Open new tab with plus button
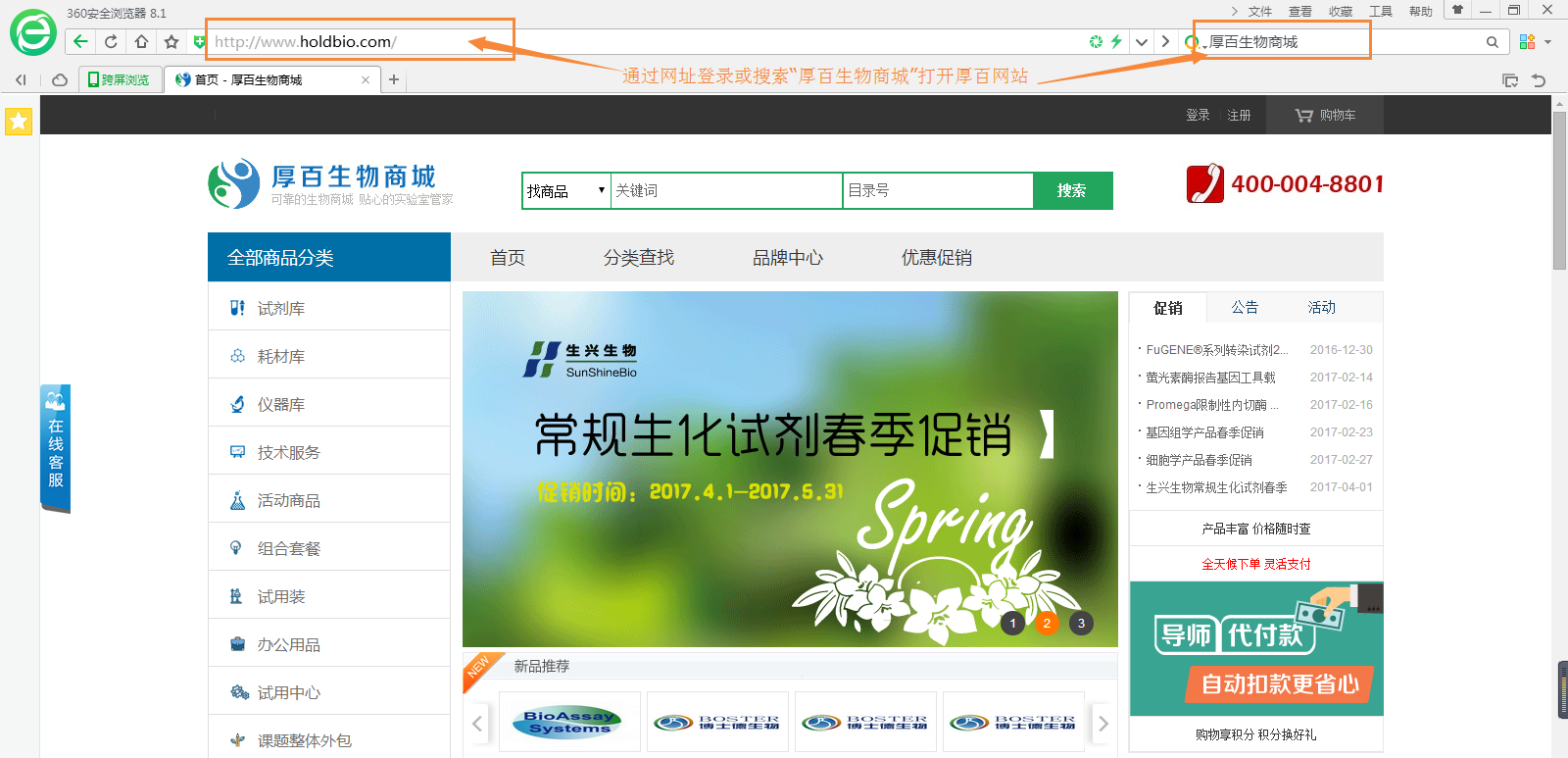This screenshot has width=1568, height=758. point(394,79)
